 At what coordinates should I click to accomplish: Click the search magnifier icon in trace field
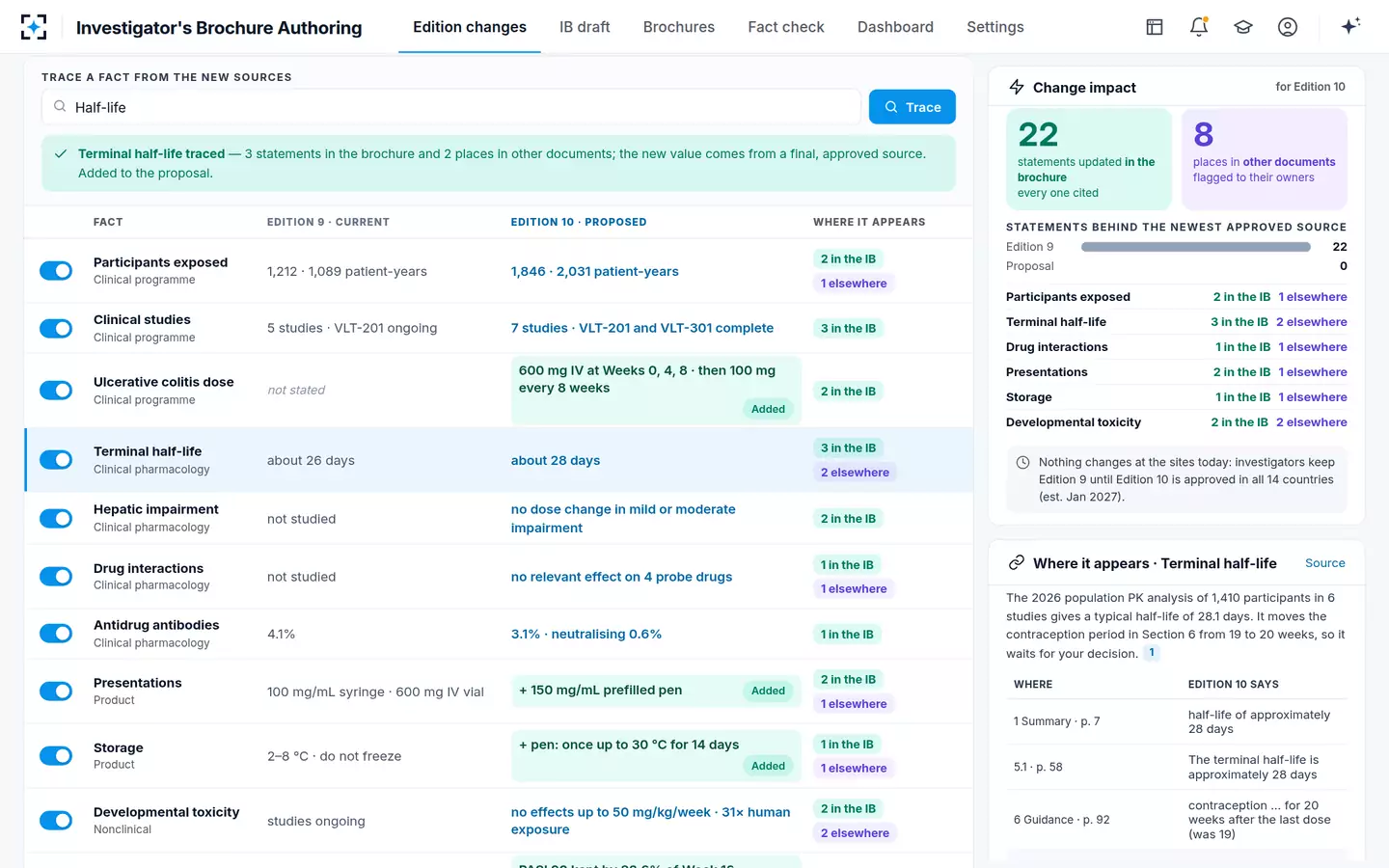(60, 107)
